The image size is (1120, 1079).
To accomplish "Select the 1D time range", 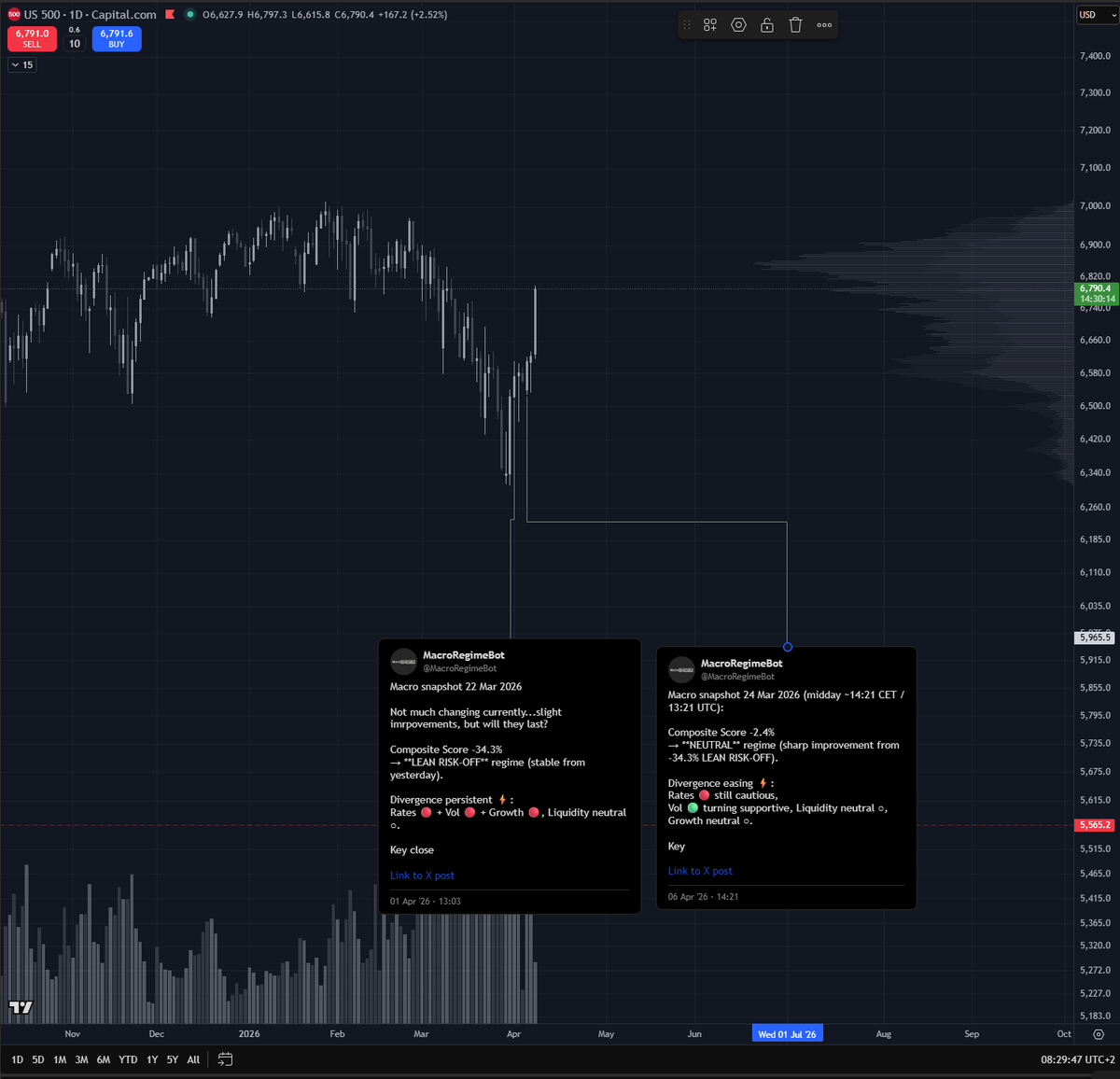I will pyautogui.click(x=17, y=1059).
